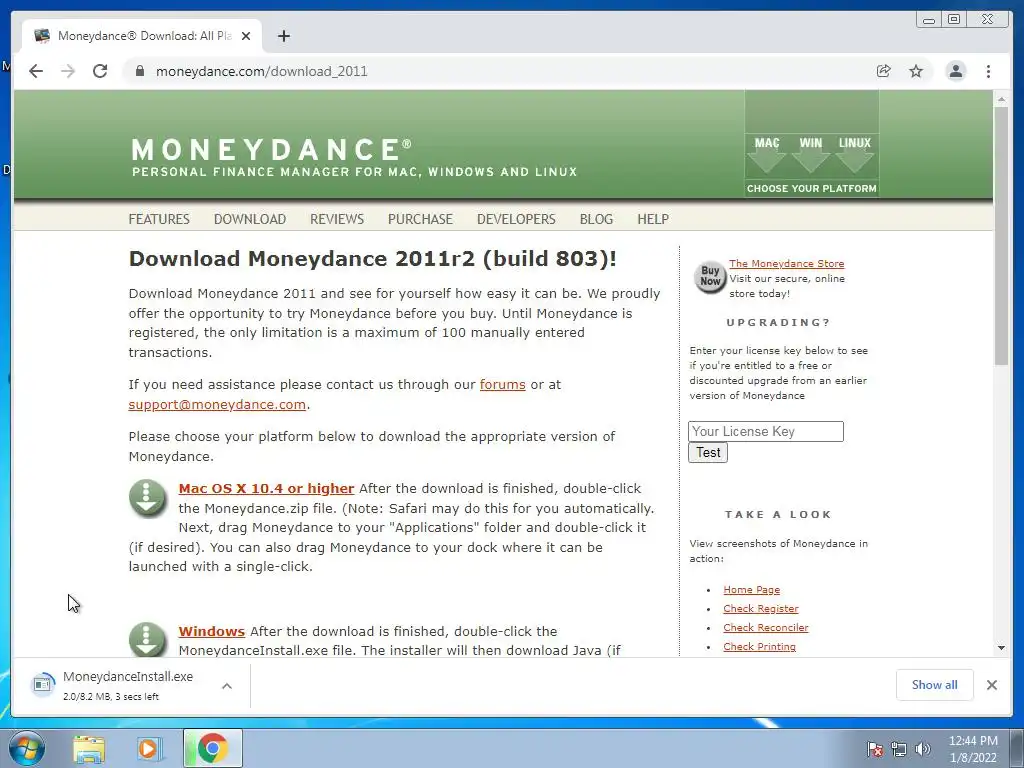
Task: Open Action Center flag in the system tray
Action: pos(874,749)
